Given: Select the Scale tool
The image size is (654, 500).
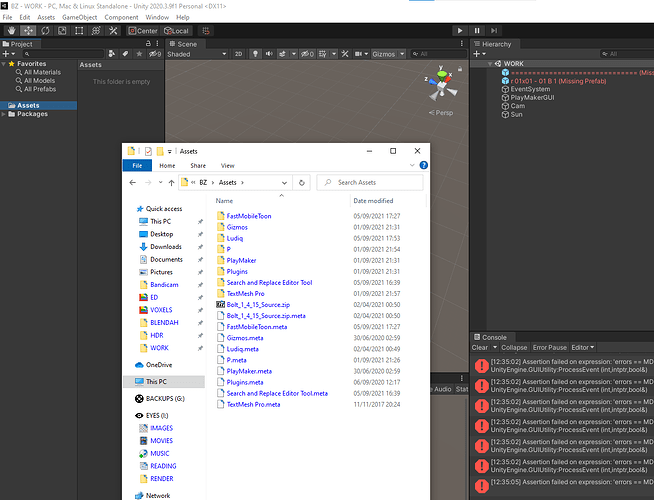Looking at the screenshot, I should (x=62, y=30).
